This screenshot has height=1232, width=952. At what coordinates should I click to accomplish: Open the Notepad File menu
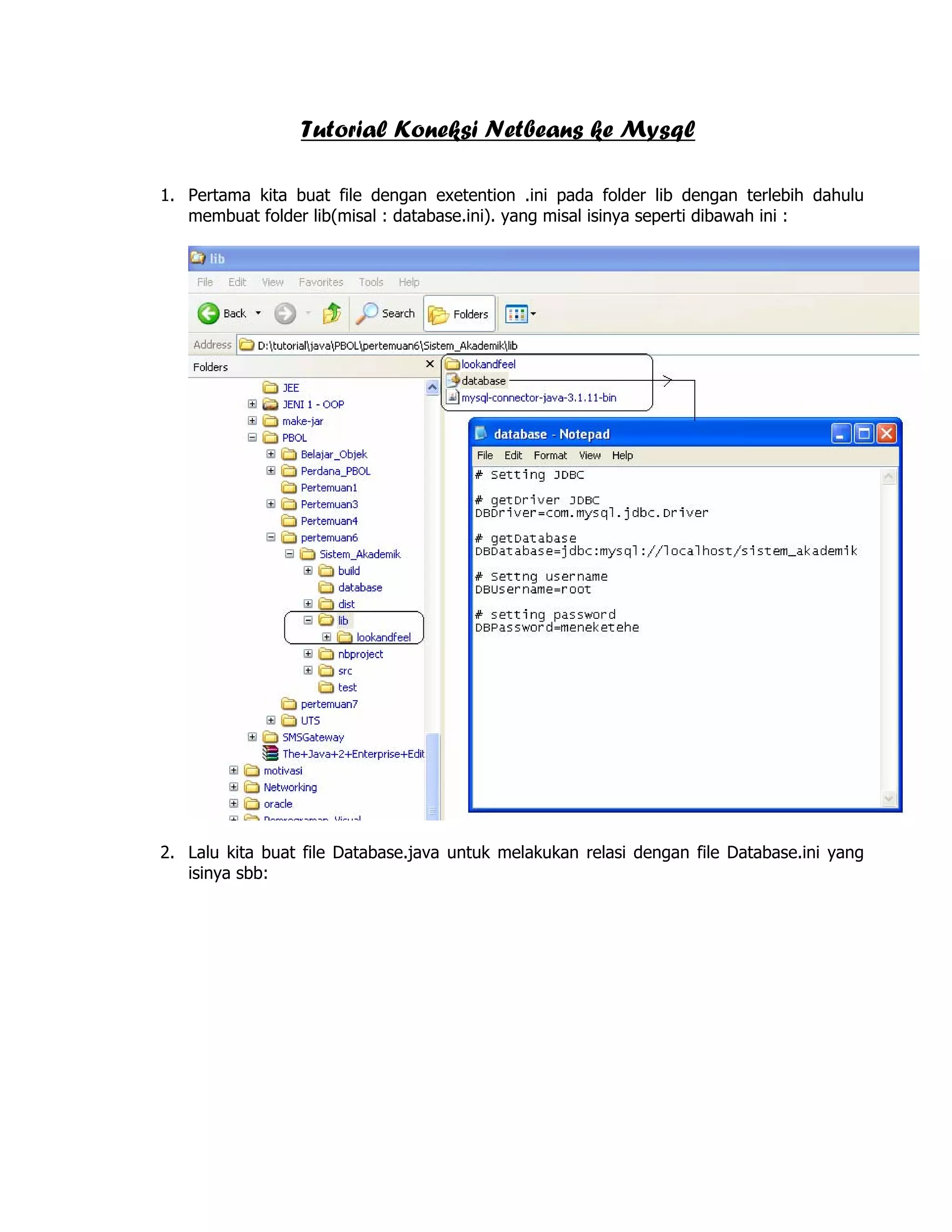485,455
